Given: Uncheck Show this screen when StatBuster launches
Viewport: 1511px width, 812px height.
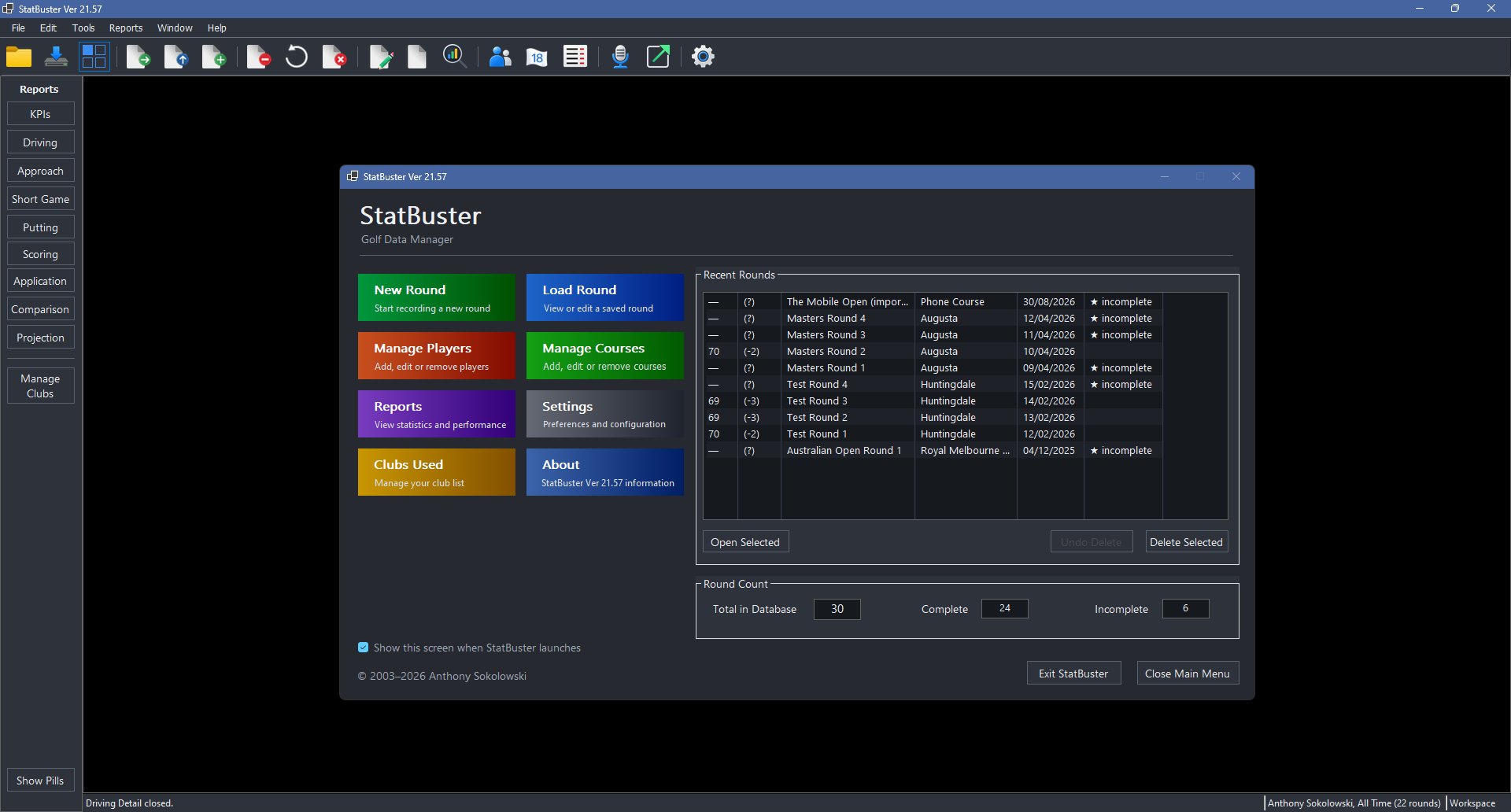Looking at the screenshot, I should pyautogui.click(x=363, y=648).
